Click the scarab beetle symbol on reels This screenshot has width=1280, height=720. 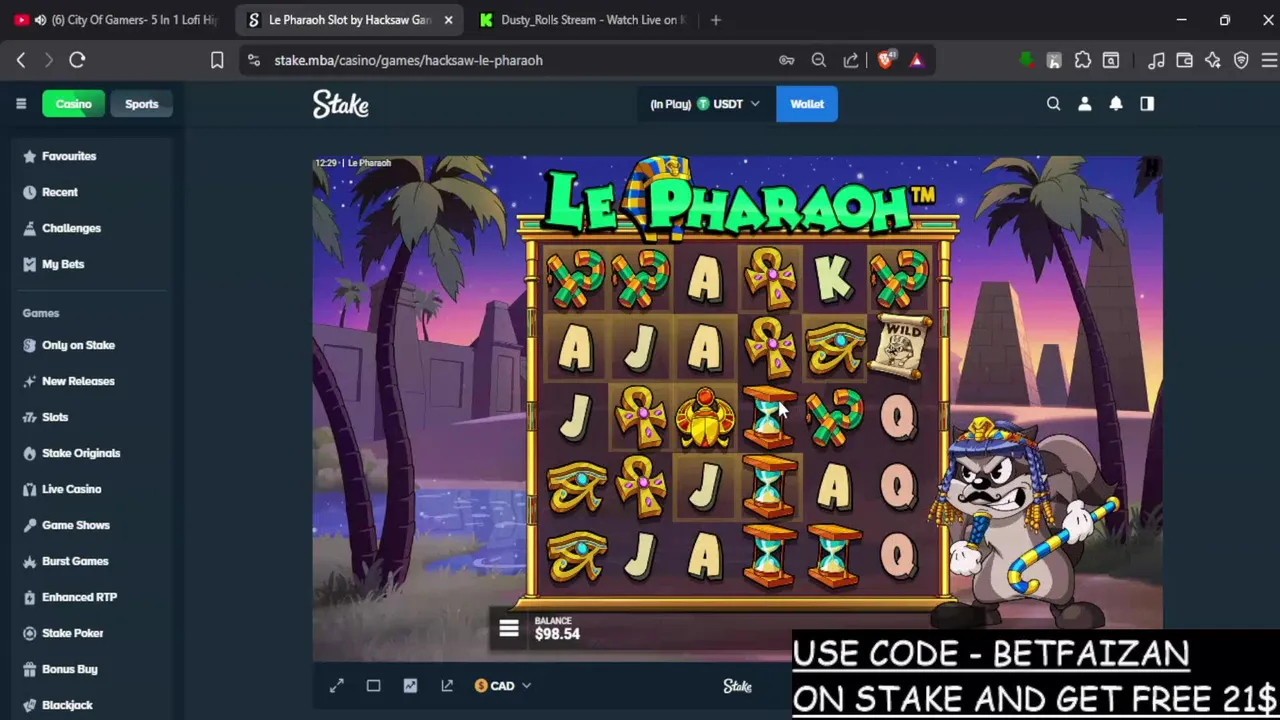pos(705,417)
